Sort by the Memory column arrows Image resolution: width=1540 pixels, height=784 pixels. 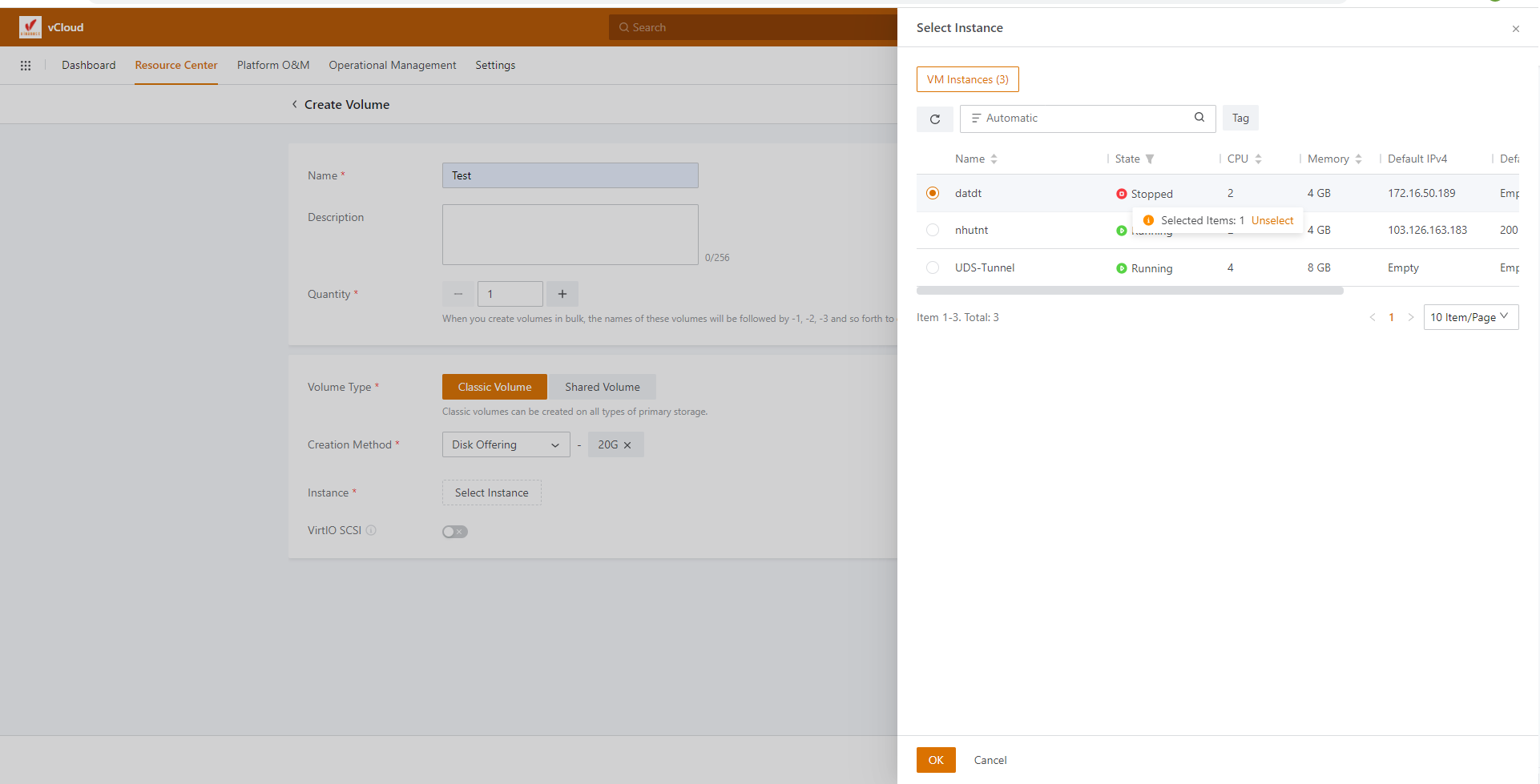(1358, 159)
